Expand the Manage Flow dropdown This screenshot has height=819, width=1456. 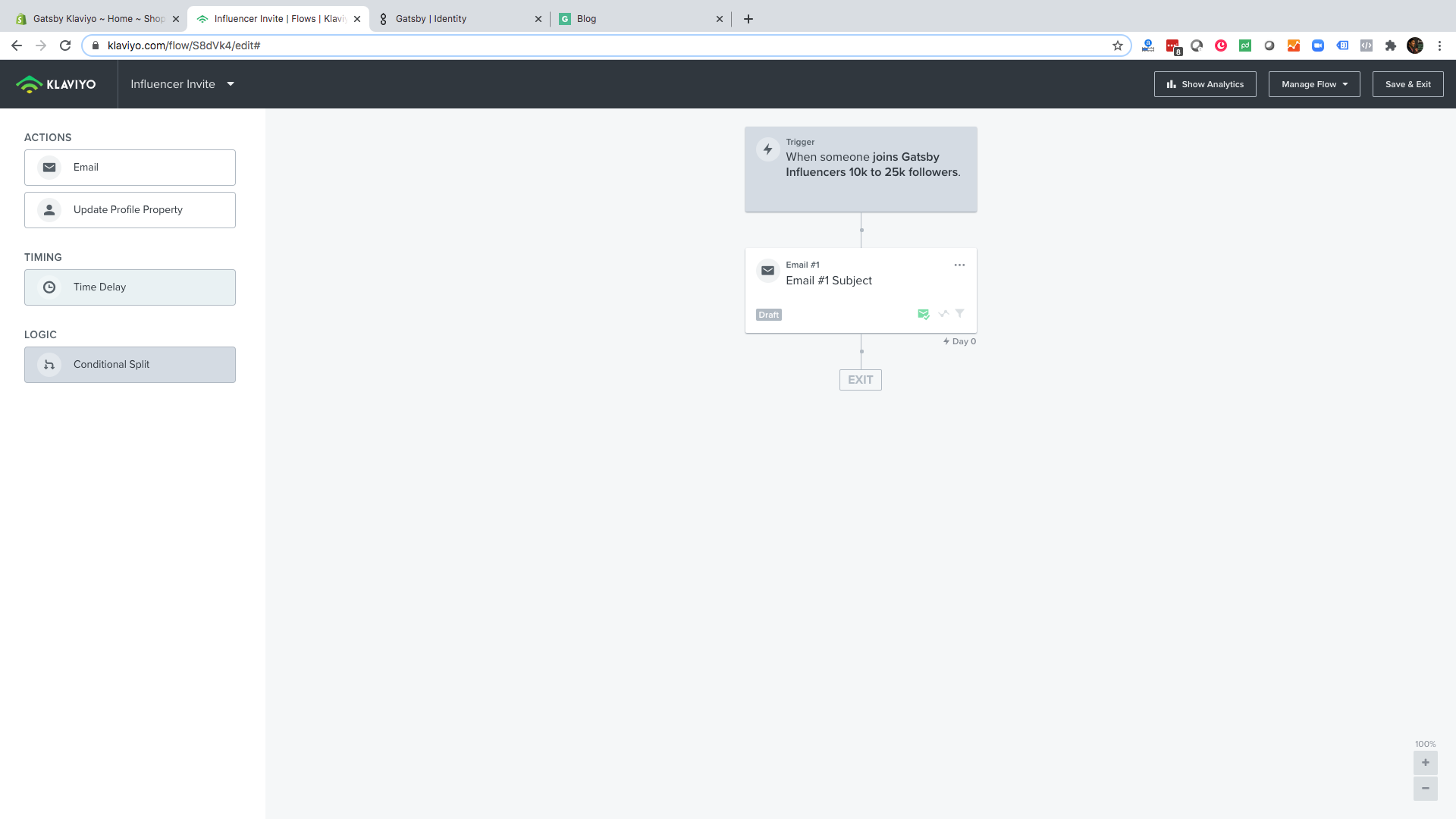(1314, 84)
